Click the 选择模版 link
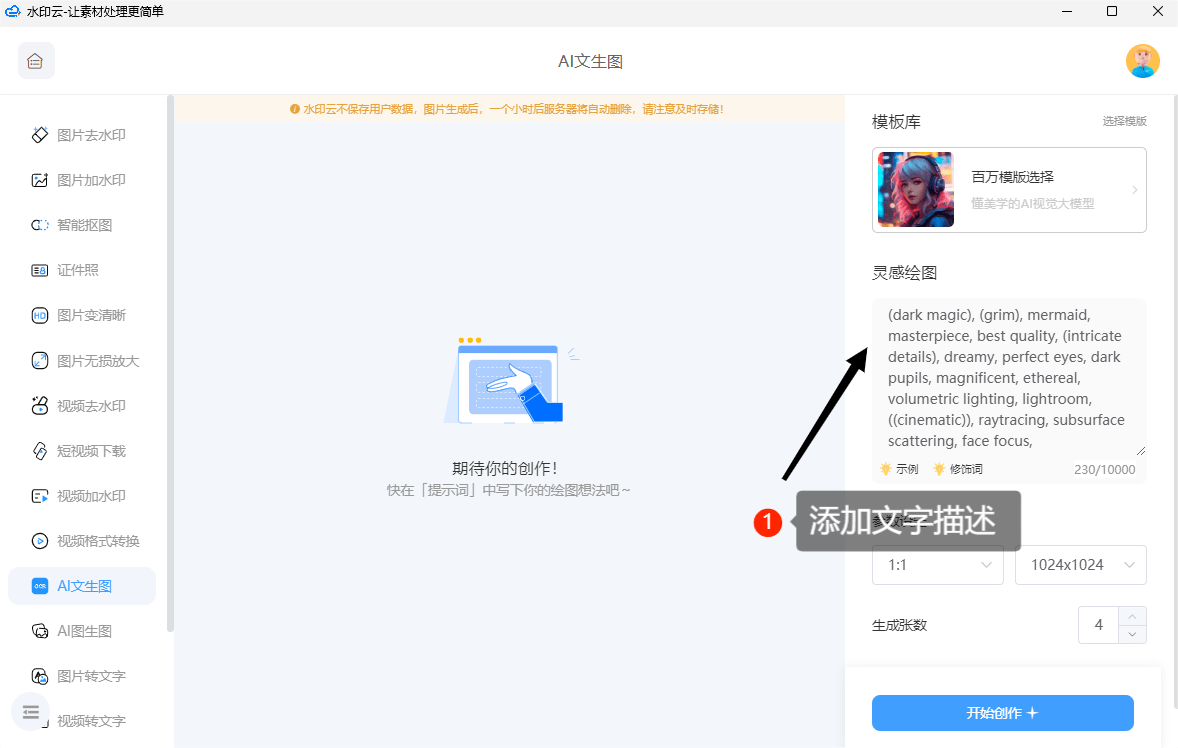This screenshot has width=1178, height=748. (1124, 121)
